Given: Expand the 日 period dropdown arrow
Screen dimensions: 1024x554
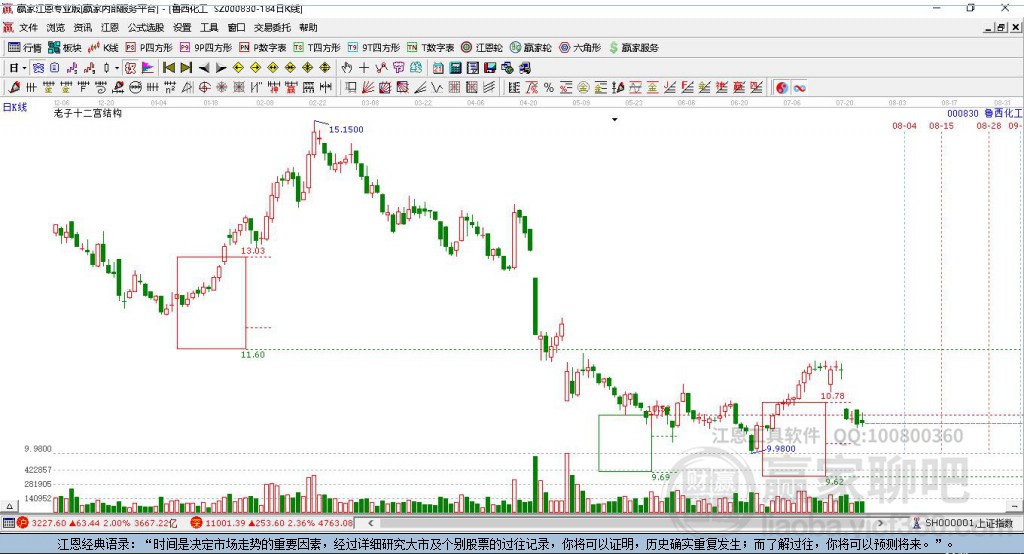Looking at the screenshot, I should pyautogui.click(x=24, y=68).
